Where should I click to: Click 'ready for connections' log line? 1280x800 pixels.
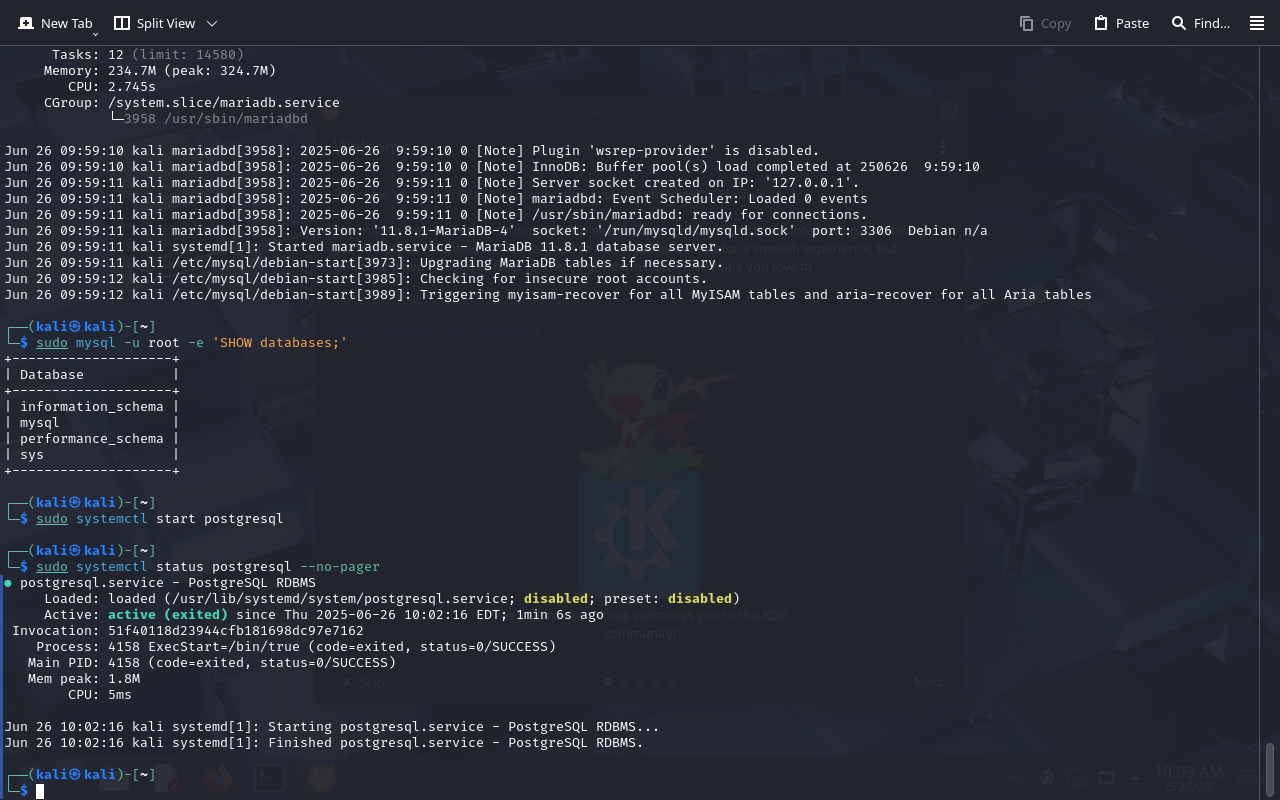pos(436,215)
